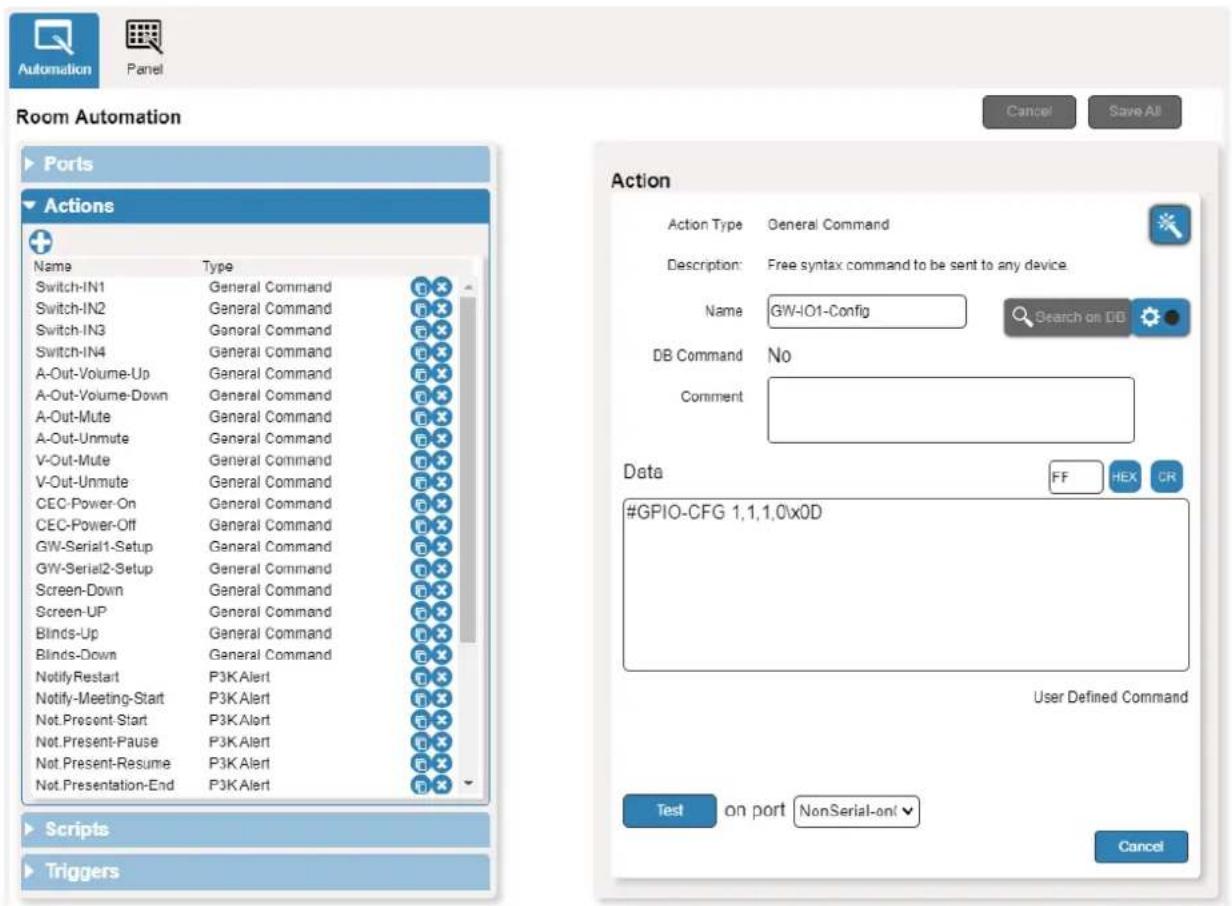This screenshot has height=906, width=1232.
Task: Delete the Blinds-Up action
Action: [442, 634]
